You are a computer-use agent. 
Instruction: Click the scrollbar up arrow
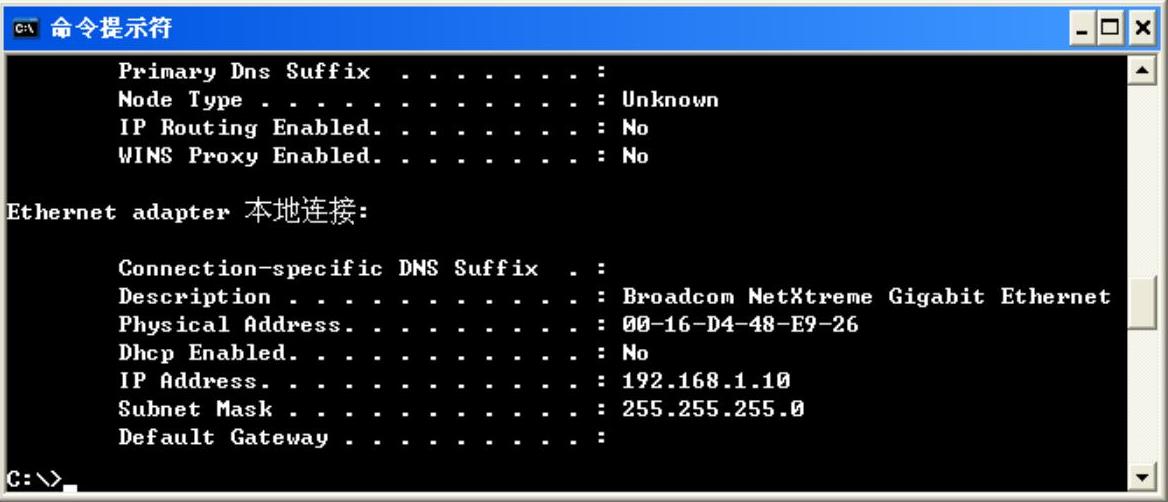[1142, 71]
